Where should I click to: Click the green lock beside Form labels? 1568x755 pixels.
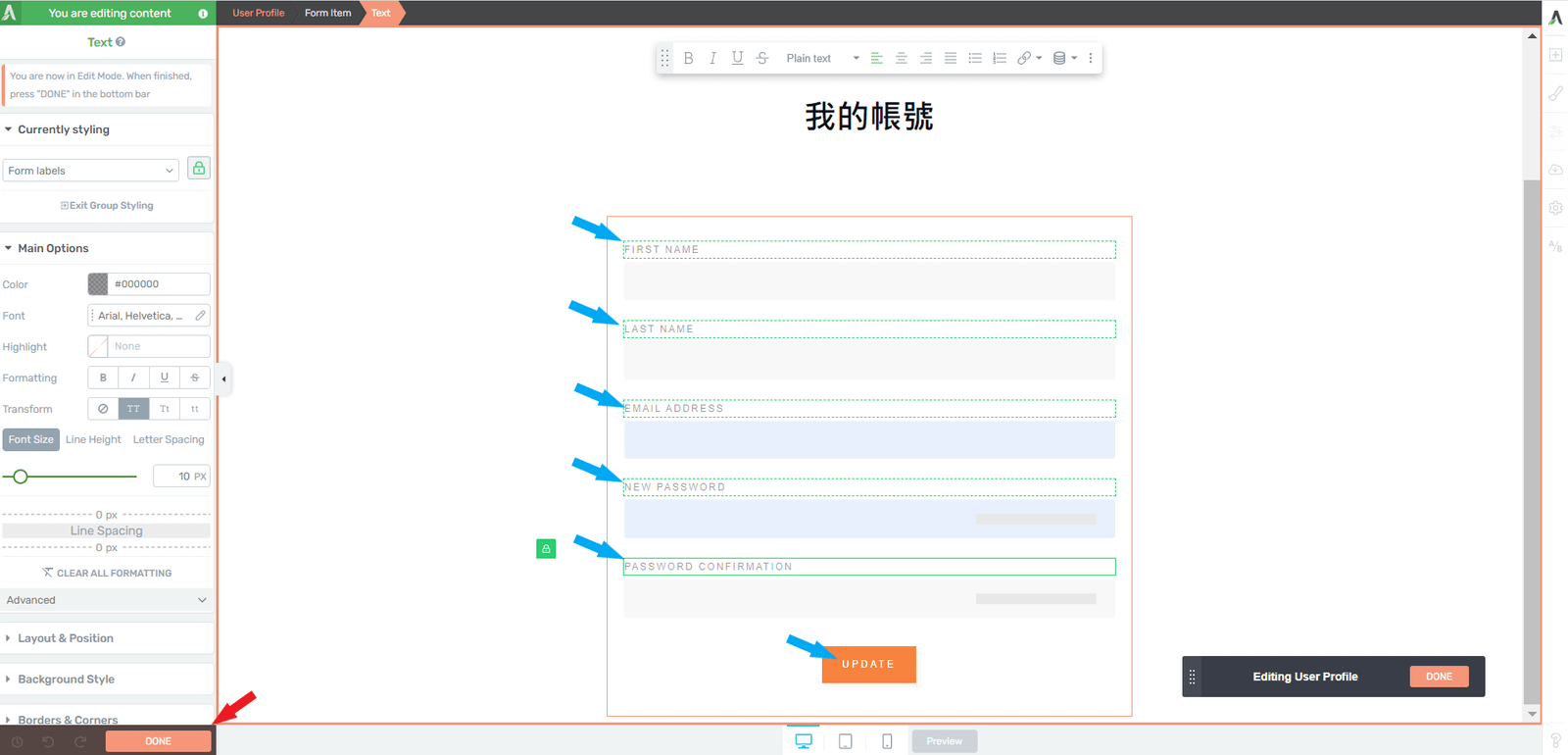[x=199, y=169]
